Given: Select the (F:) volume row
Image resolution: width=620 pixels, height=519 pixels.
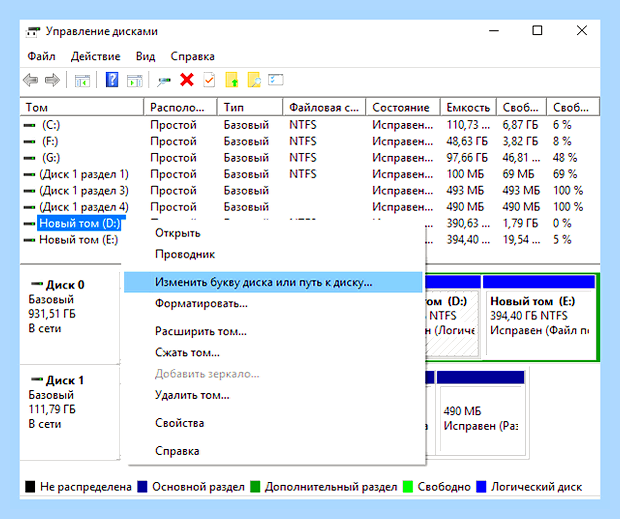Looking at the screenshot, I should tap(310, 142).
